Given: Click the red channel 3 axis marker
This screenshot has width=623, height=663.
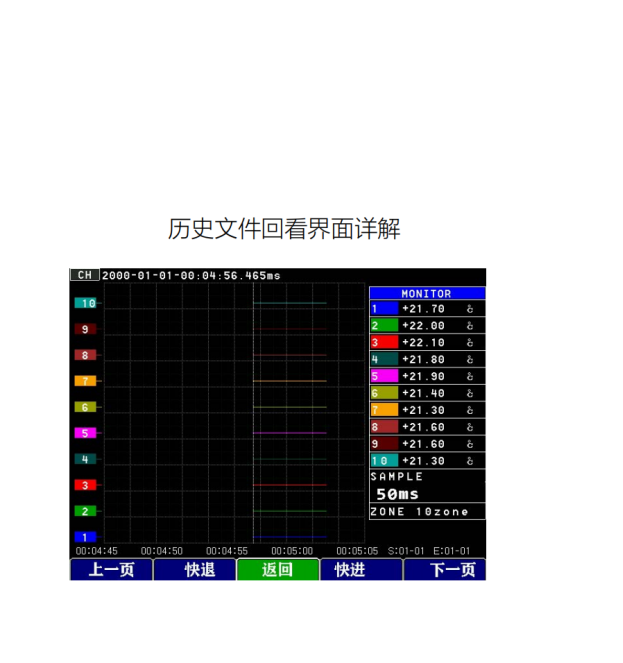Looking at the screenshot, I should pyautogui.click(x=85, y=485).
